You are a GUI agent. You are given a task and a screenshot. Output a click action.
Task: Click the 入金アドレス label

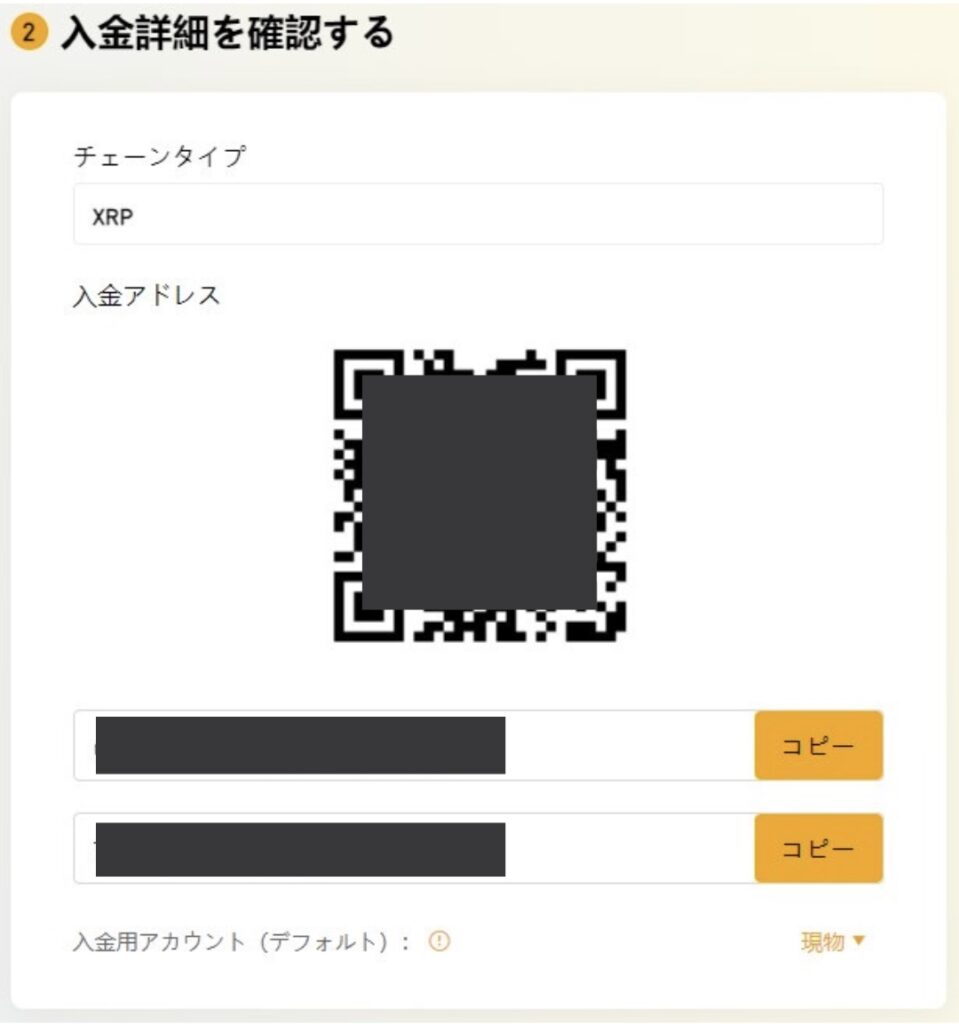coord(146,296)
